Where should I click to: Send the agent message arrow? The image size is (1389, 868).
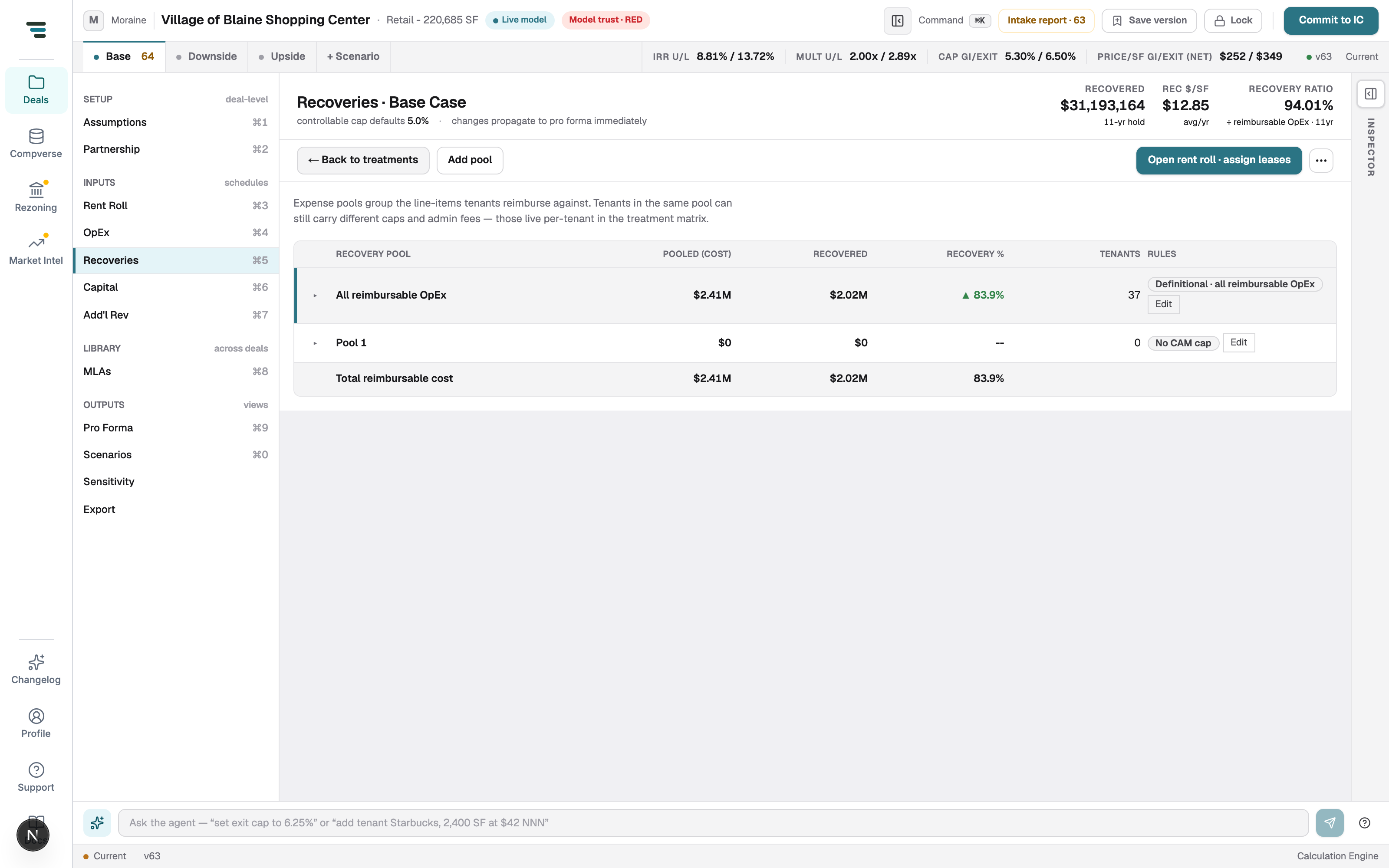(x=1330, y=823)
